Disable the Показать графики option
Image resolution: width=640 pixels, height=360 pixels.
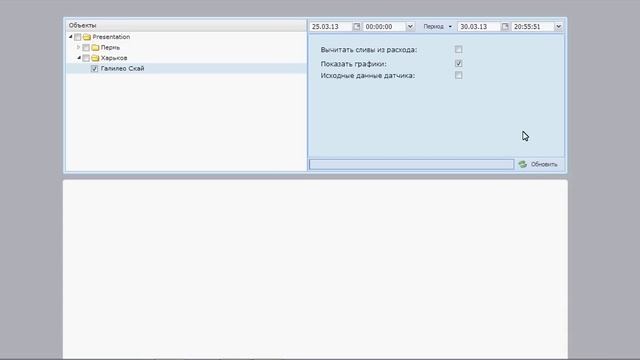(x=458, y=63)
